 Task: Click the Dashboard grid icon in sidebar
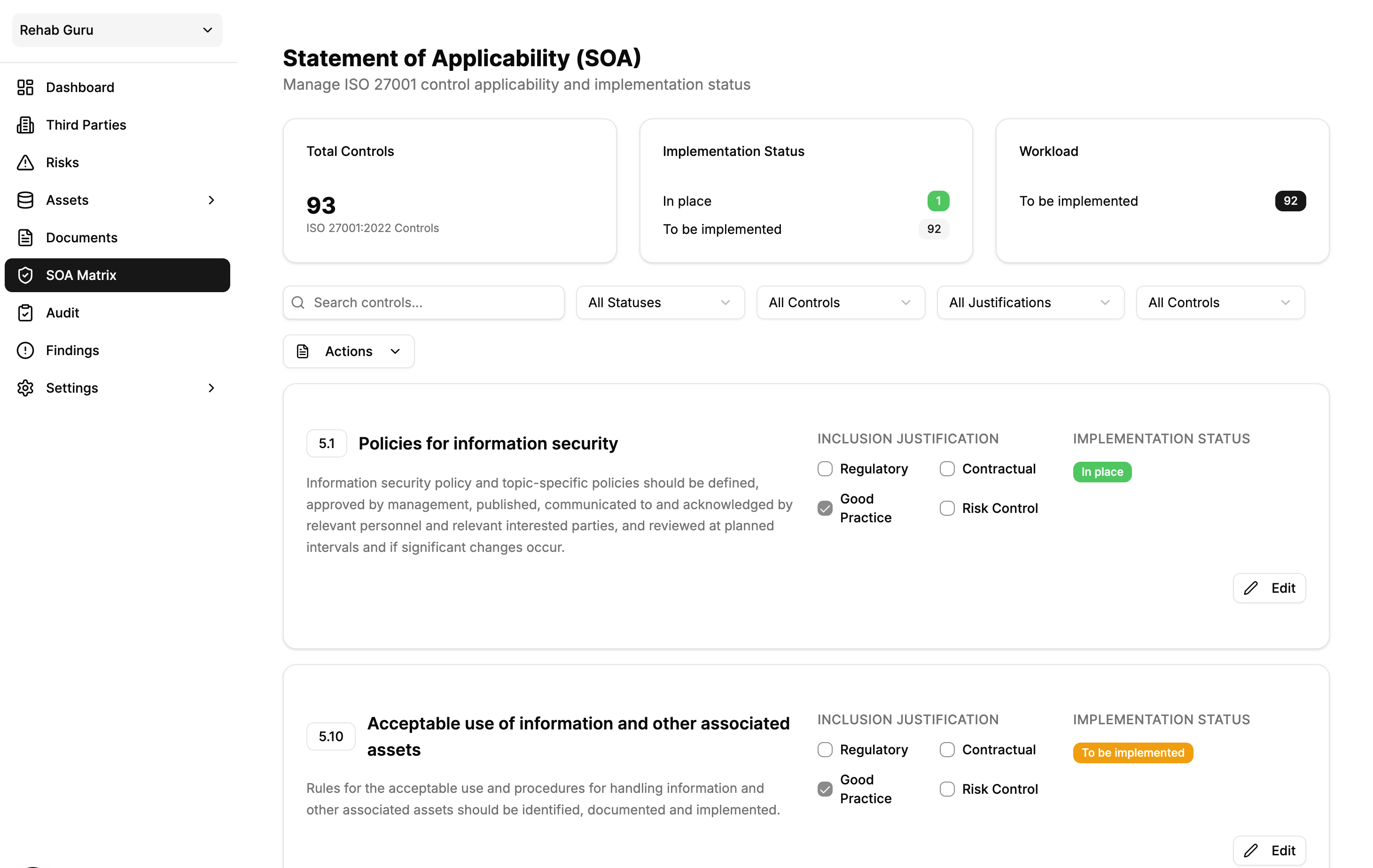(x=25, y=87)
